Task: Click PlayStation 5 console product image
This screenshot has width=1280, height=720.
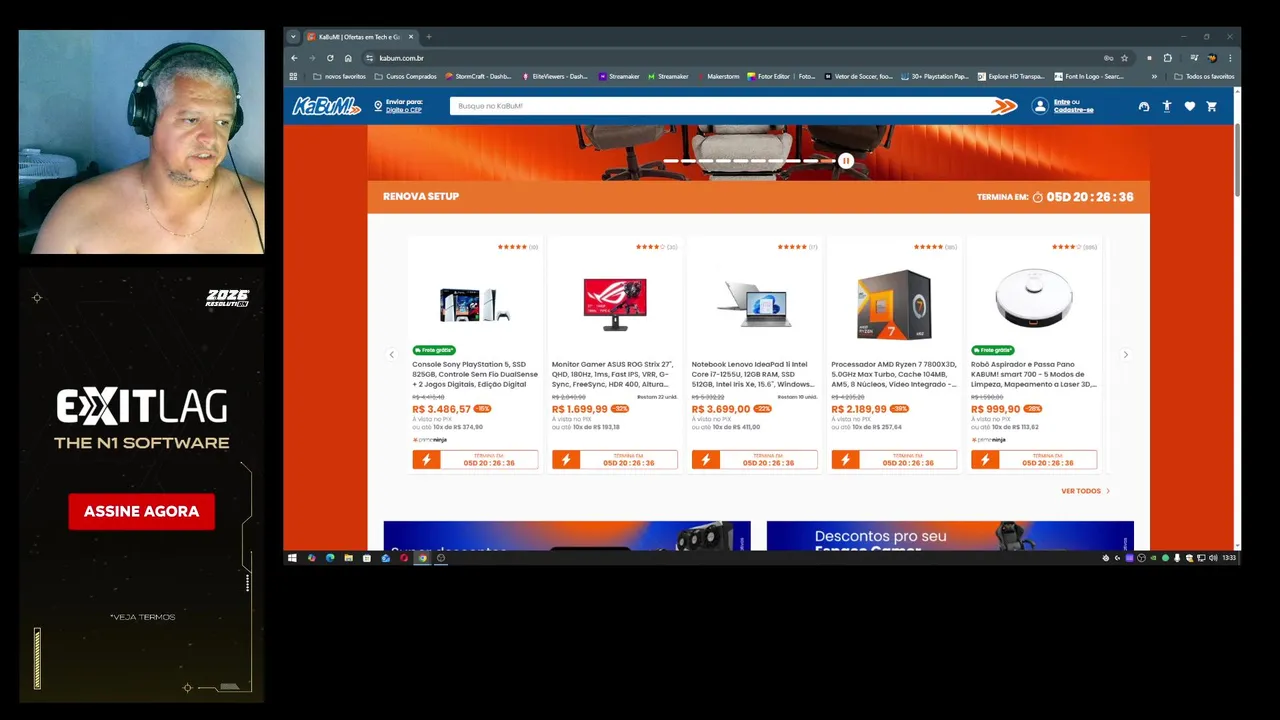Action: click(475, 303)
